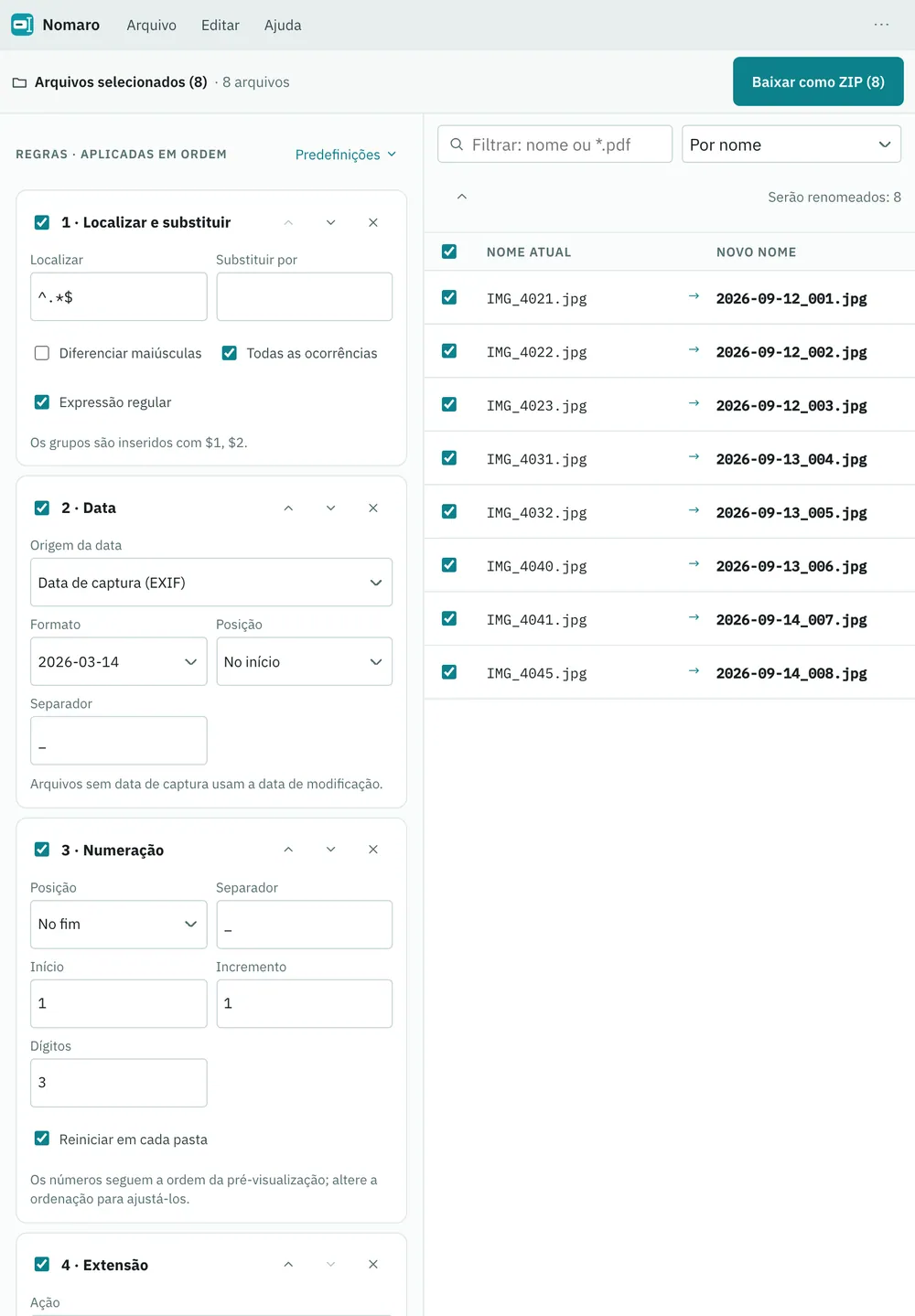915x1316 pixels.
Task: Move the Data rule down
Action: coord(330,508)
